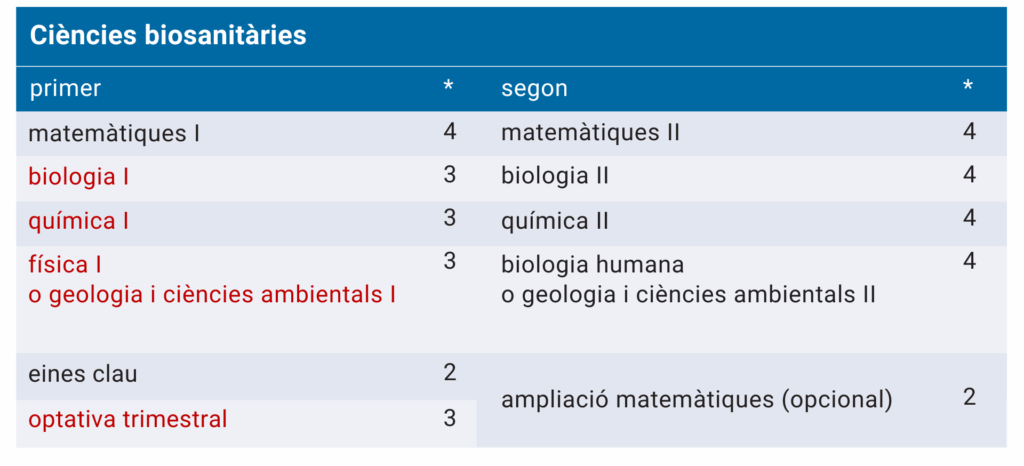This screenshot has width=1024, height=466.
Task: Click the 'Ciències biosanitàries' table title
Action: [168, 37]
